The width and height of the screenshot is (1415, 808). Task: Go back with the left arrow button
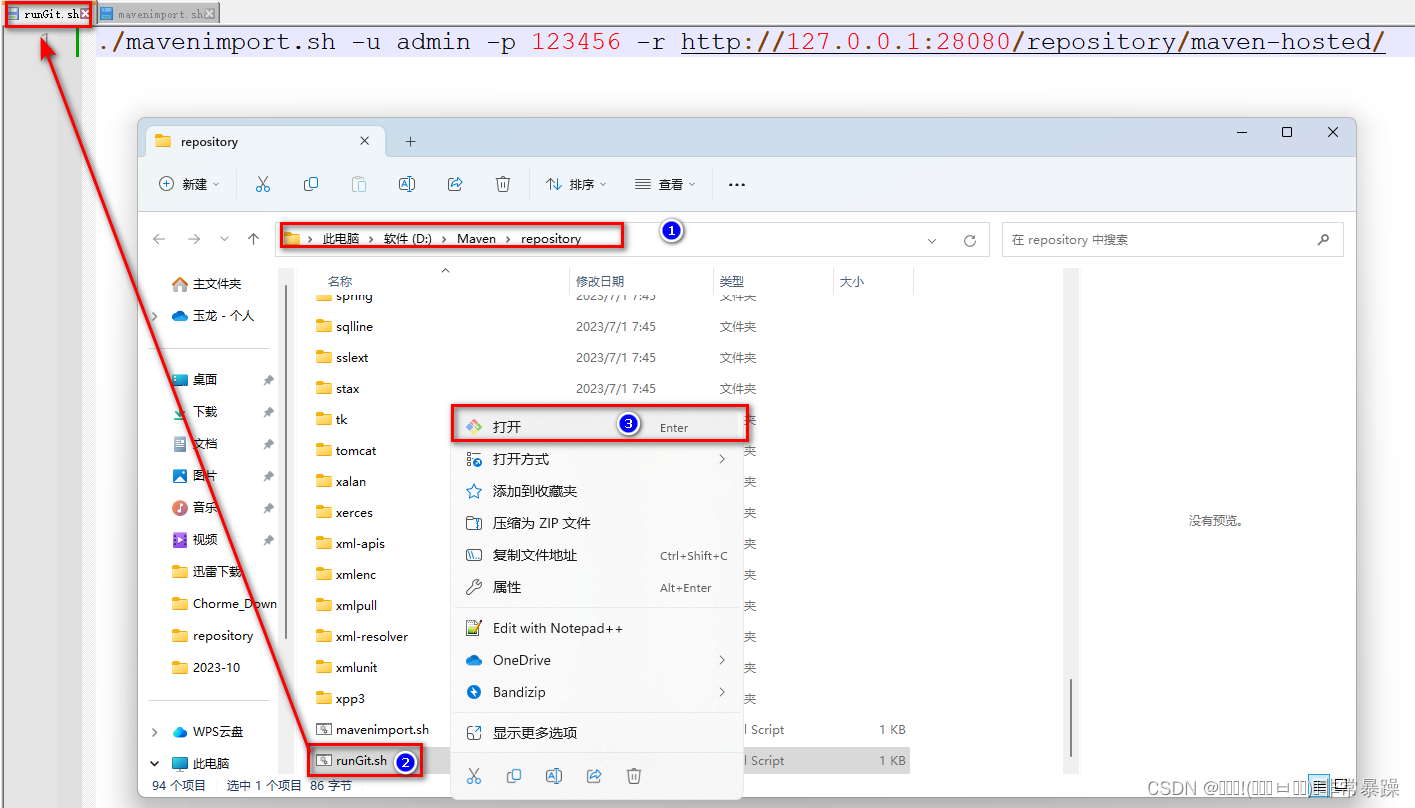tap(159, 240)
